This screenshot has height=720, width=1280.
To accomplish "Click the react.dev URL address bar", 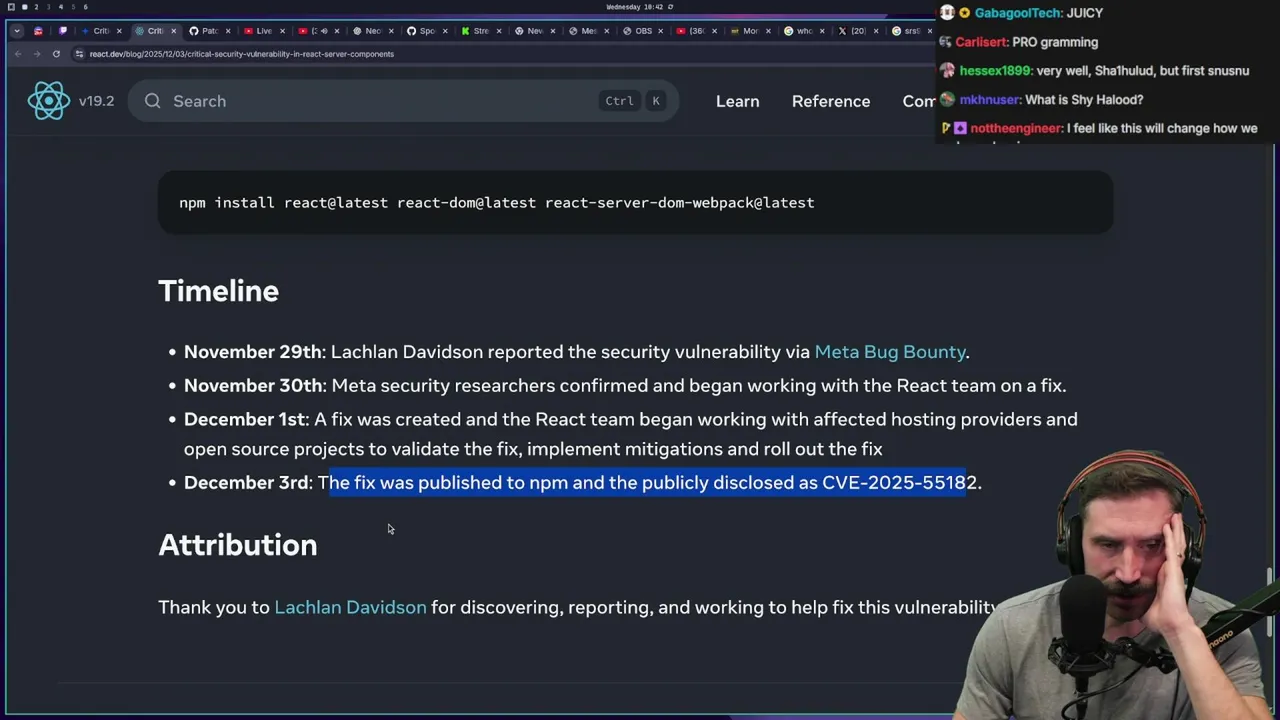I will click(x=500, y=54).
